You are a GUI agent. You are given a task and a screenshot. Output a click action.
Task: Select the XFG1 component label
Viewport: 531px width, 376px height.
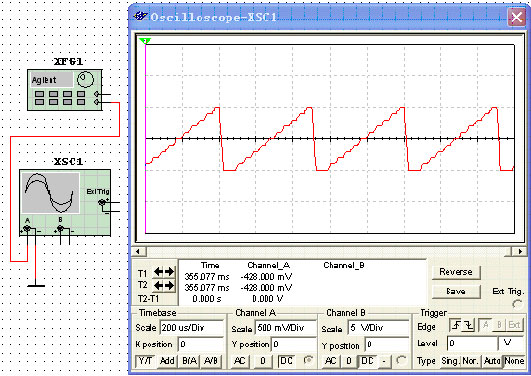[68, 62]
